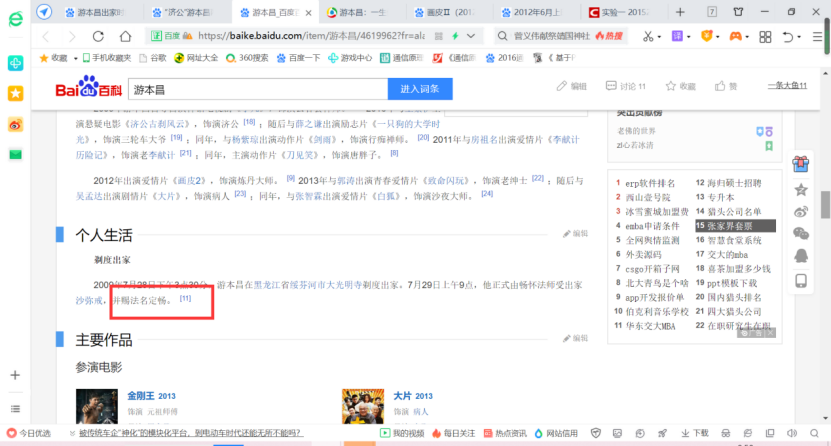Expand the orange shield icon dropdown arrow

[x=718, y=37]
